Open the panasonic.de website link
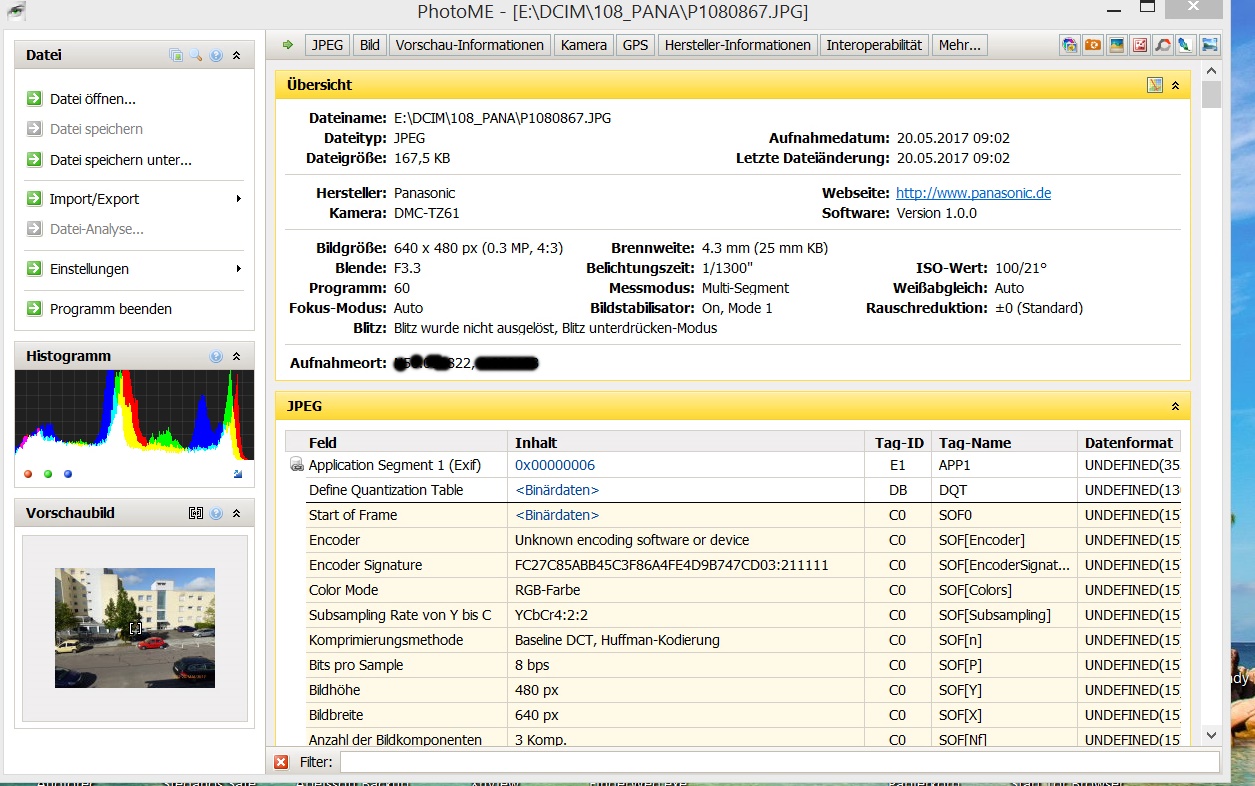 (x=973, y=193)
